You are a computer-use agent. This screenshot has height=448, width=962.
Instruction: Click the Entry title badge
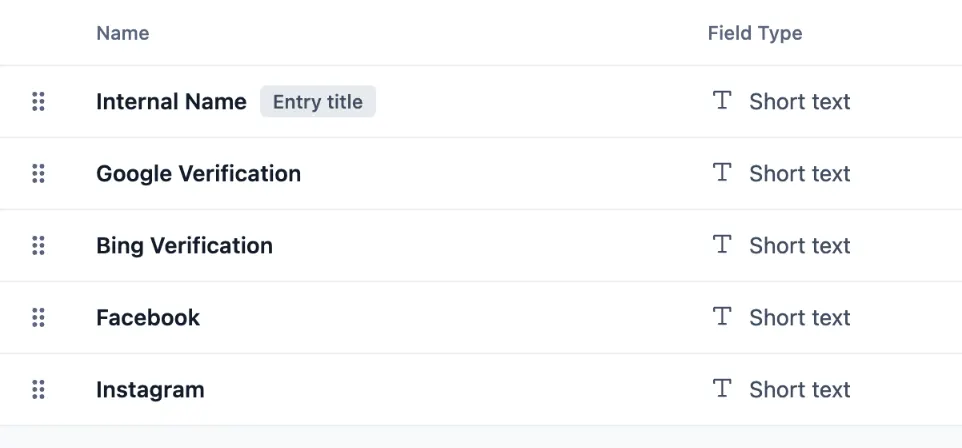318,101
